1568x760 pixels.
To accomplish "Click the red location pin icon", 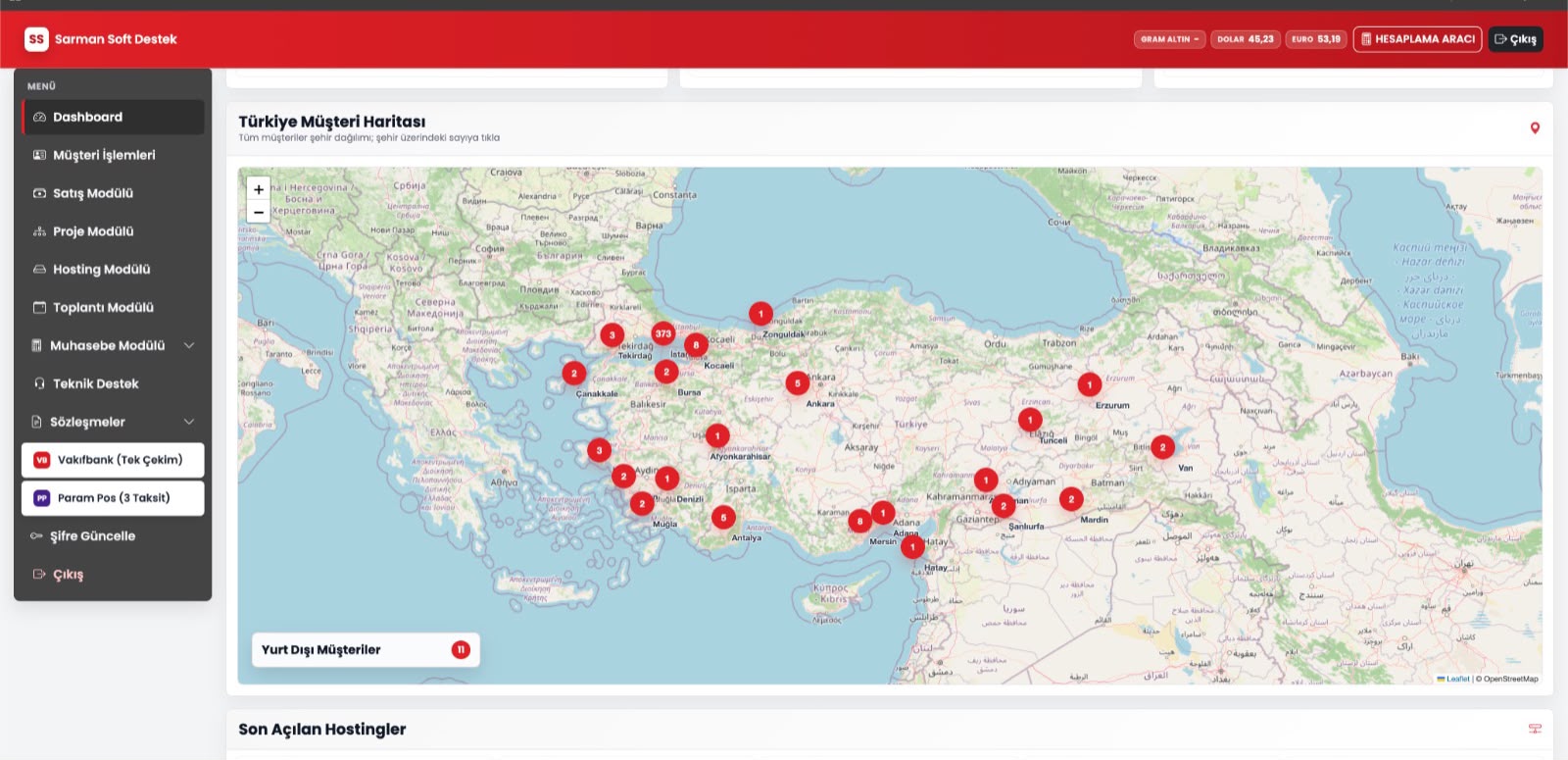I will point(1535,128).
